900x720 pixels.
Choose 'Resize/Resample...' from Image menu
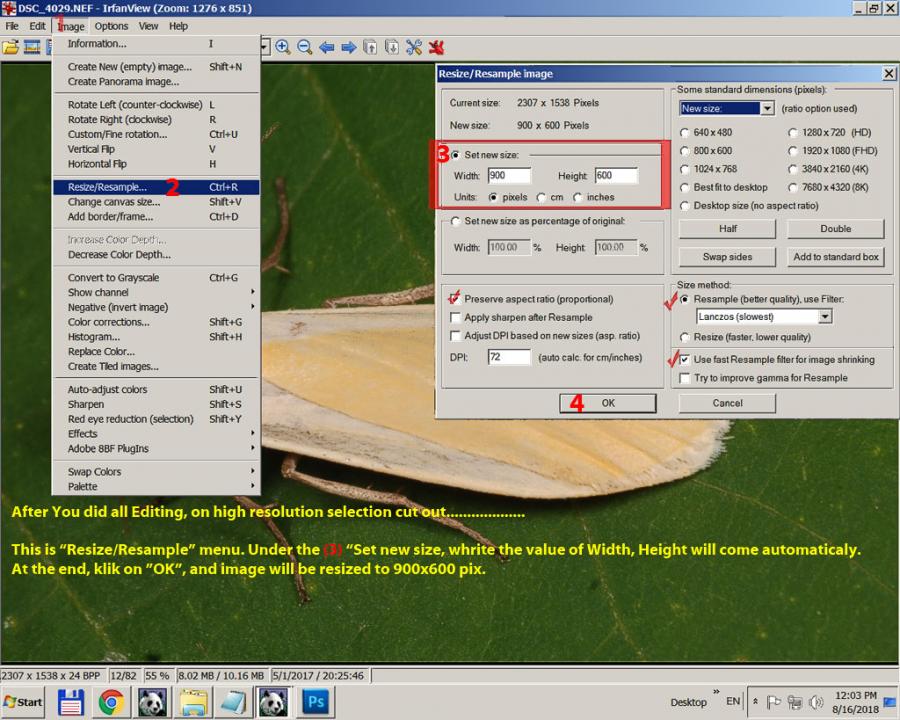[156, 187]
